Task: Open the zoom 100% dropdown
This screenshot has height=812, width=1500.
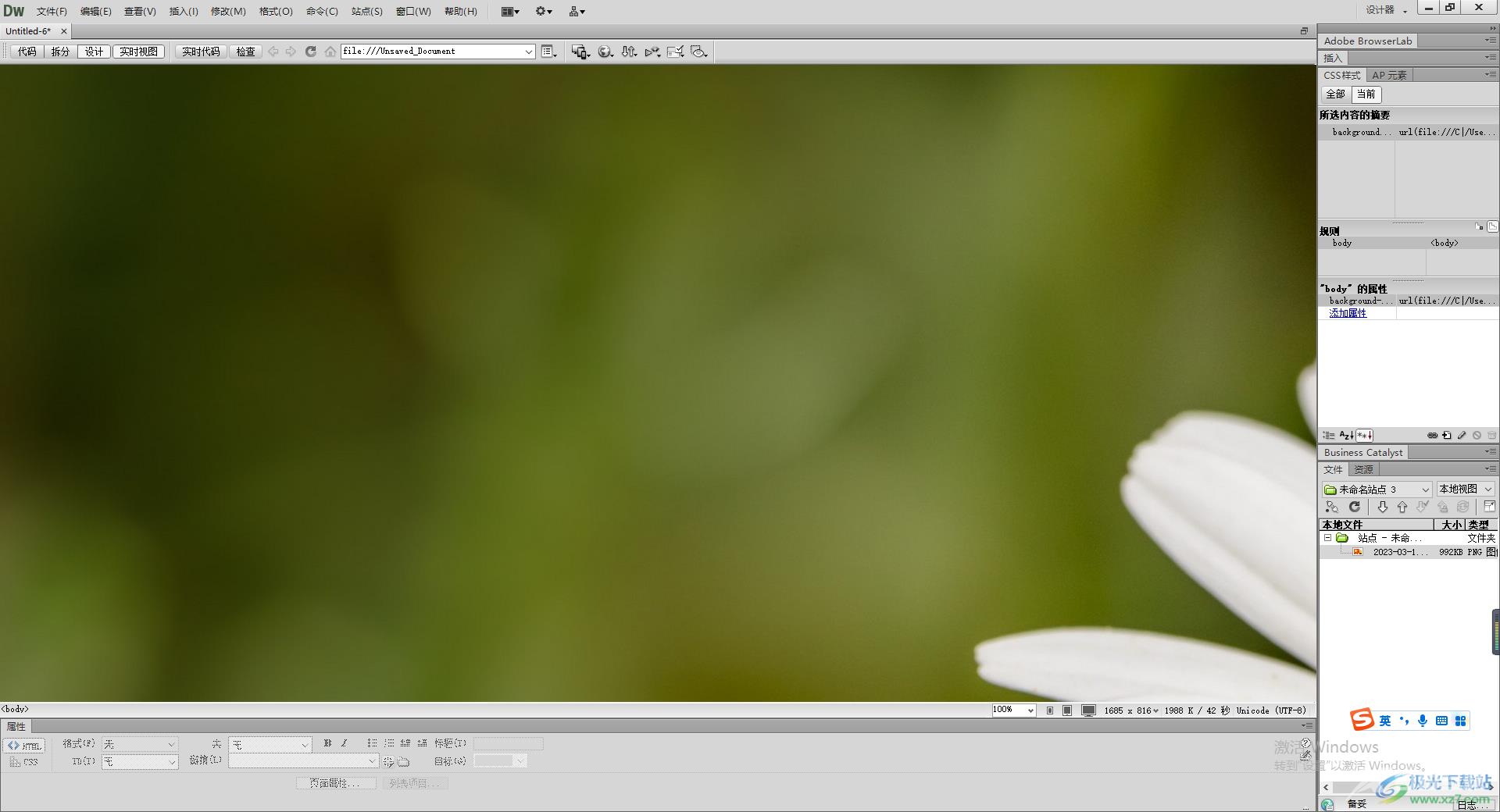Action: click(x=1030, y=710)
